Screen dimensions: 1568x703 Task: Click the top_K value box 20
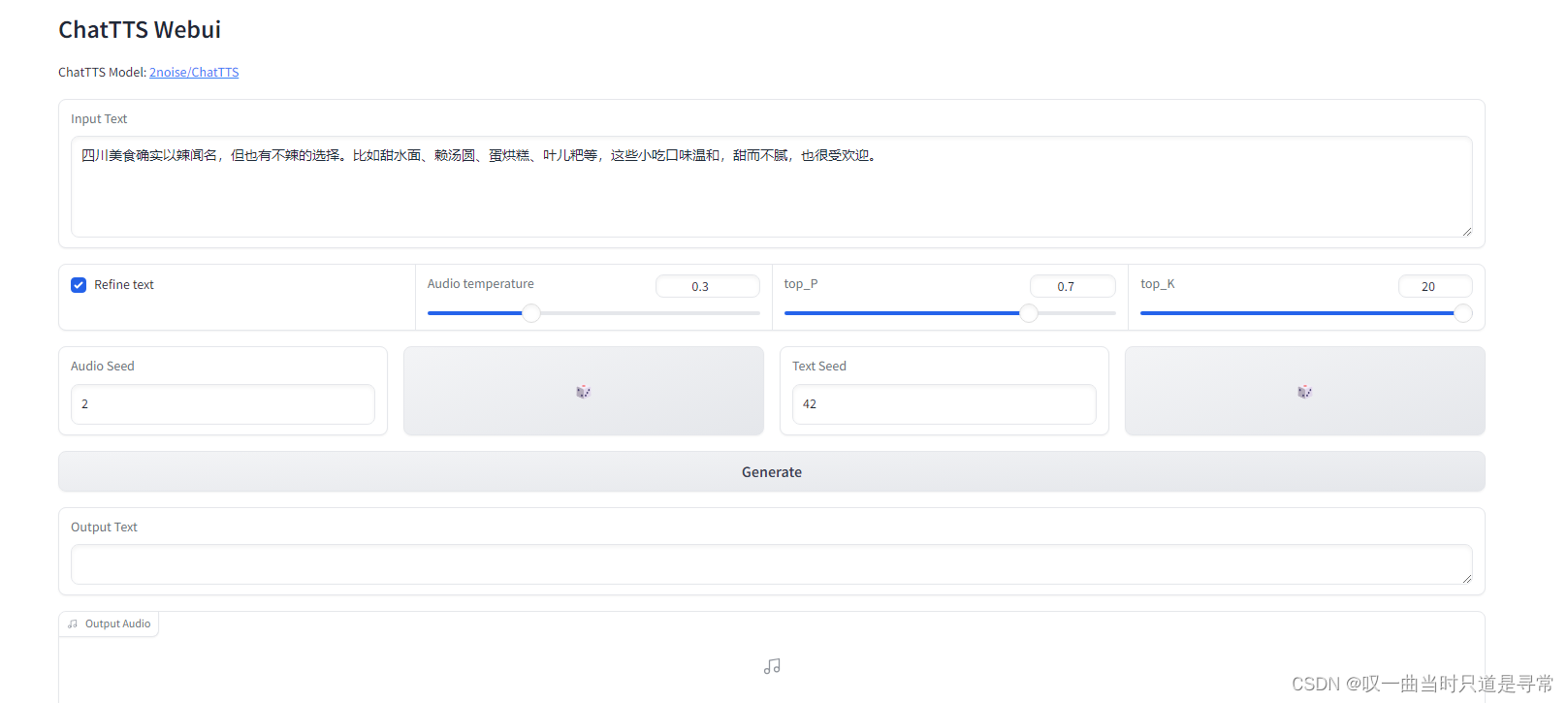(1435, 286)
